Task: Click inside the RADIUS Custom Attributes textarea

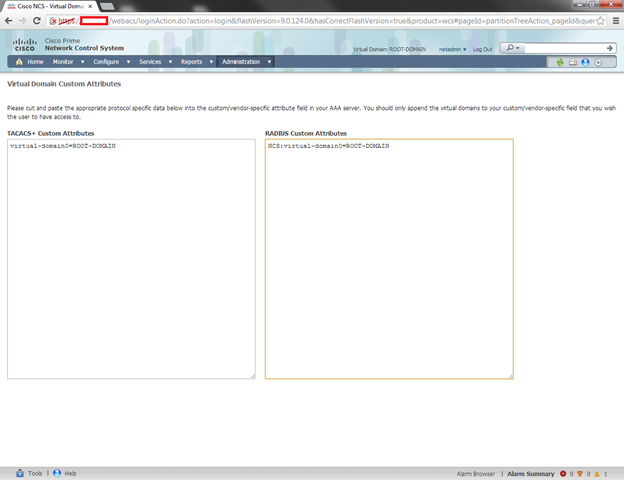Action: click(389, 259)
